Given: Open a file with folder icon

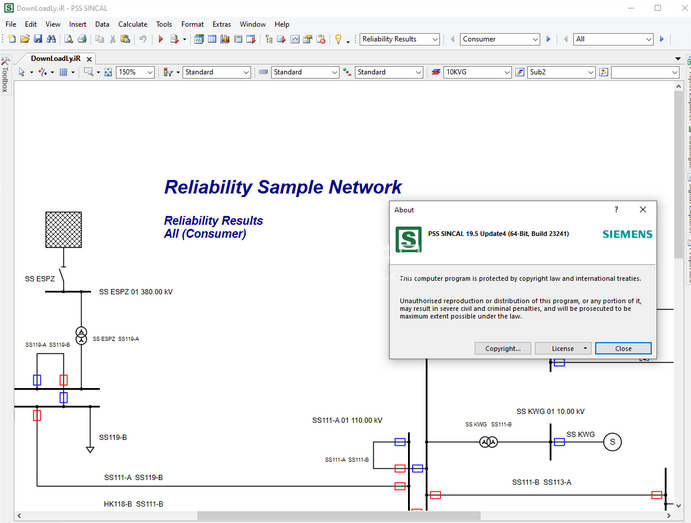Looking at the screenshot, I should click(x=25, y=39).
